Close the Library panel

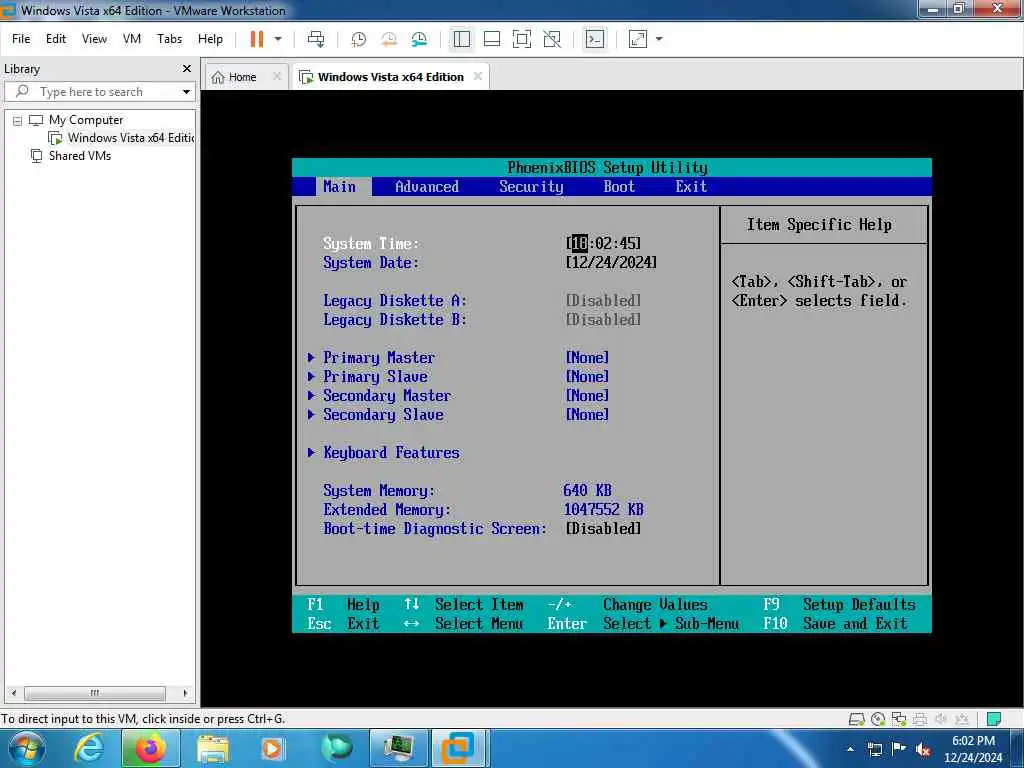tap(187, 69)
